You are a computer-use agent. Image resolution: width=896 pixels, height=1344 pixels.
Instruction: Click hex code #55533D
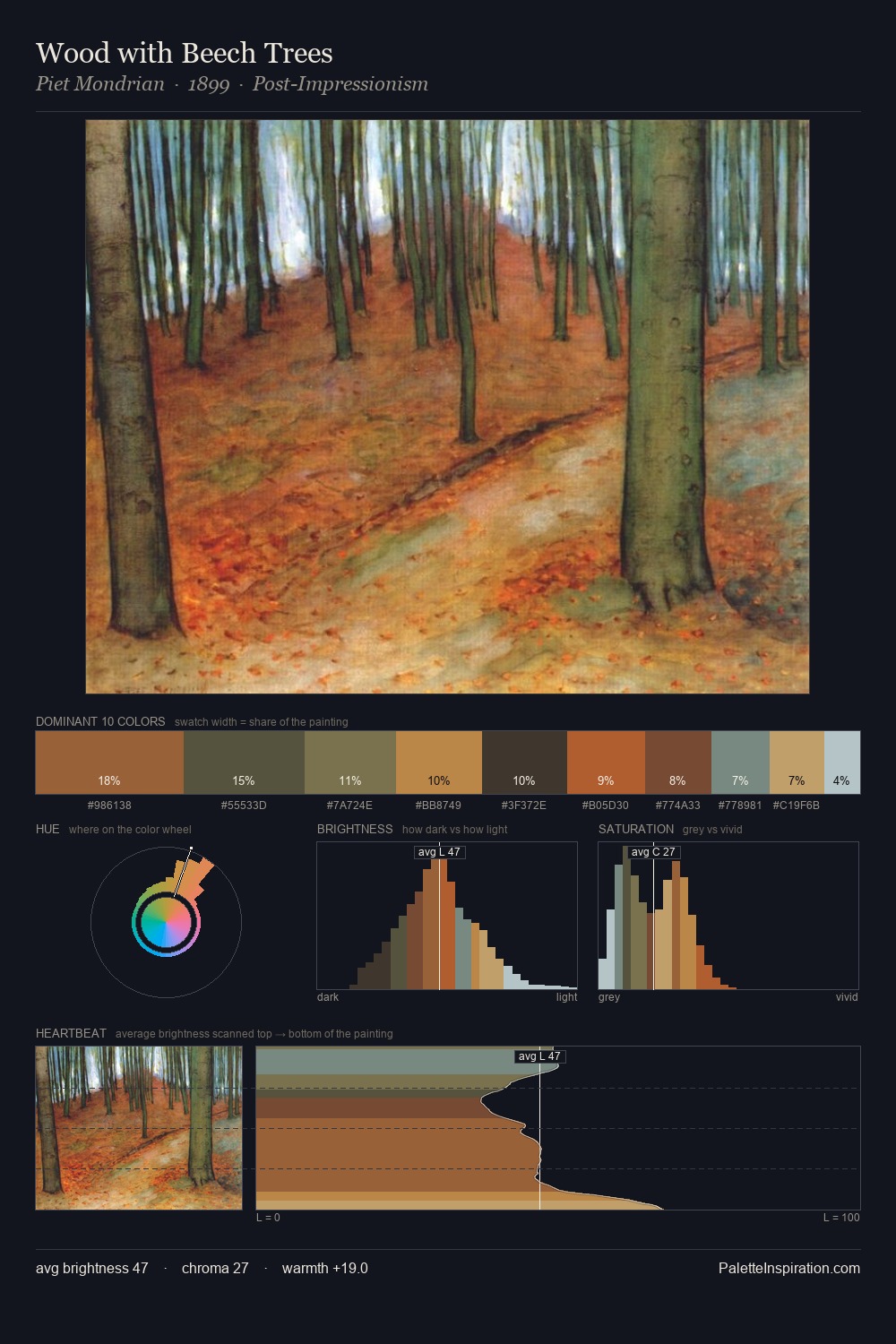(x=244, y=806)
